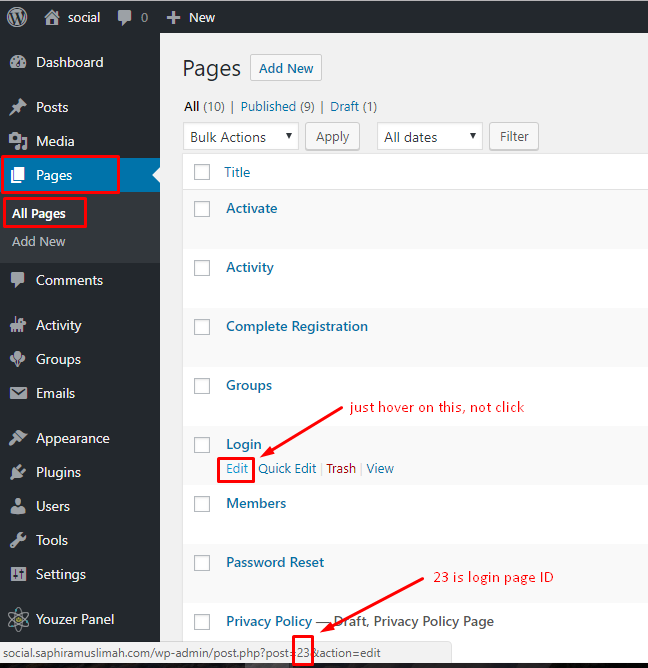This screenshot has height=668, width=648.
Task: Click the WordPress logo icon
Action: tap(17, 17)
